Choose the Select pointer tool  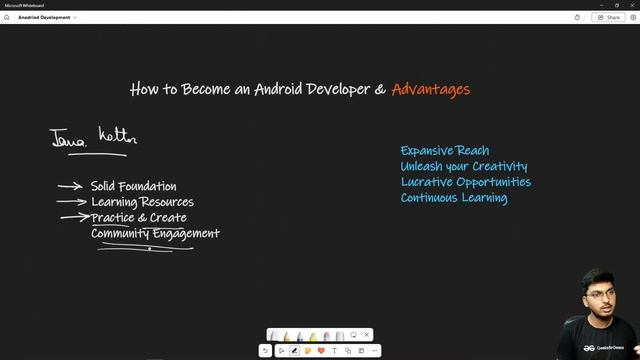(x=281, y=351)
